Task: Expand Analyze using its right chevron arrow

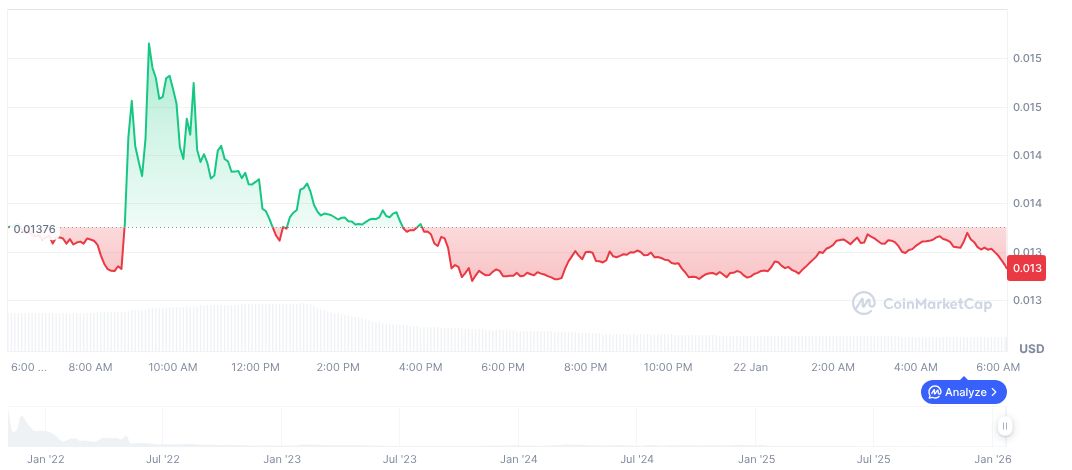Action: tap(994, 392)
